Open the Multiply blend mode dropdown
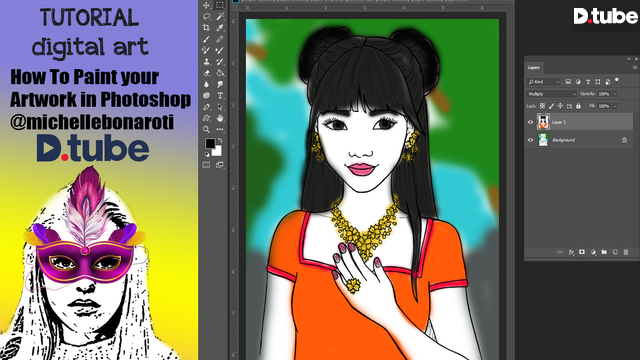The height and width of the screenshot is (360, 640). point(551,94)
